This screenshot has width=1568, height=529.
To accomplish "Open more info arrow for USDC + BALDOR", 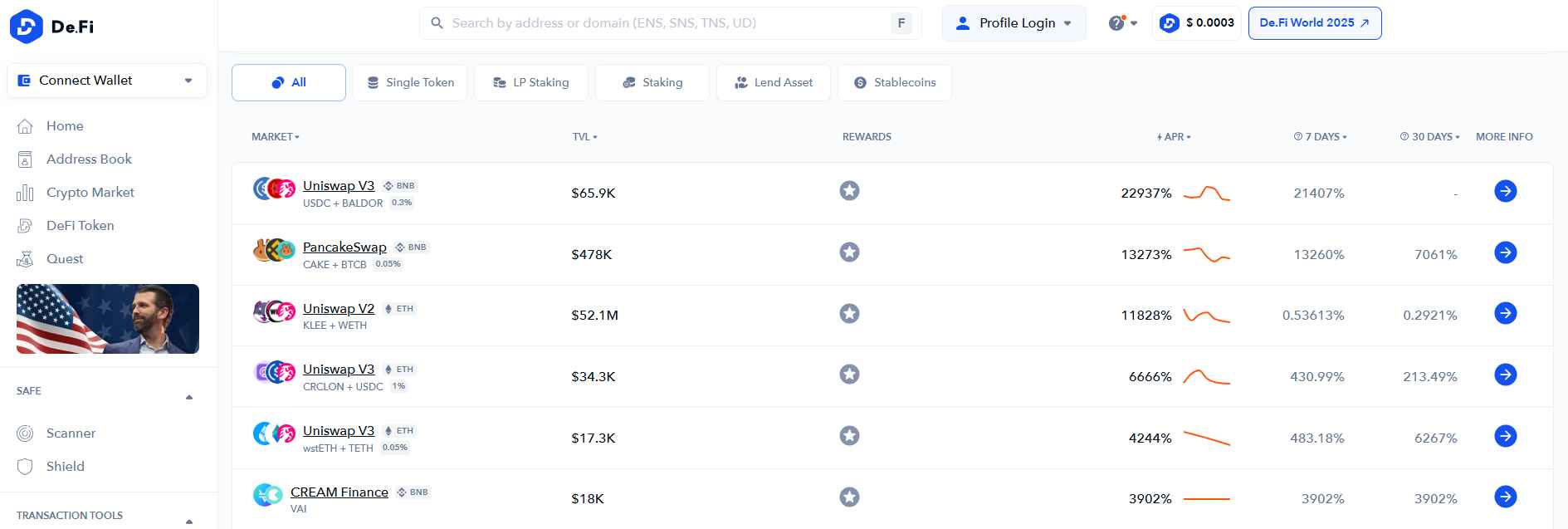I will tap(1506, 191).
